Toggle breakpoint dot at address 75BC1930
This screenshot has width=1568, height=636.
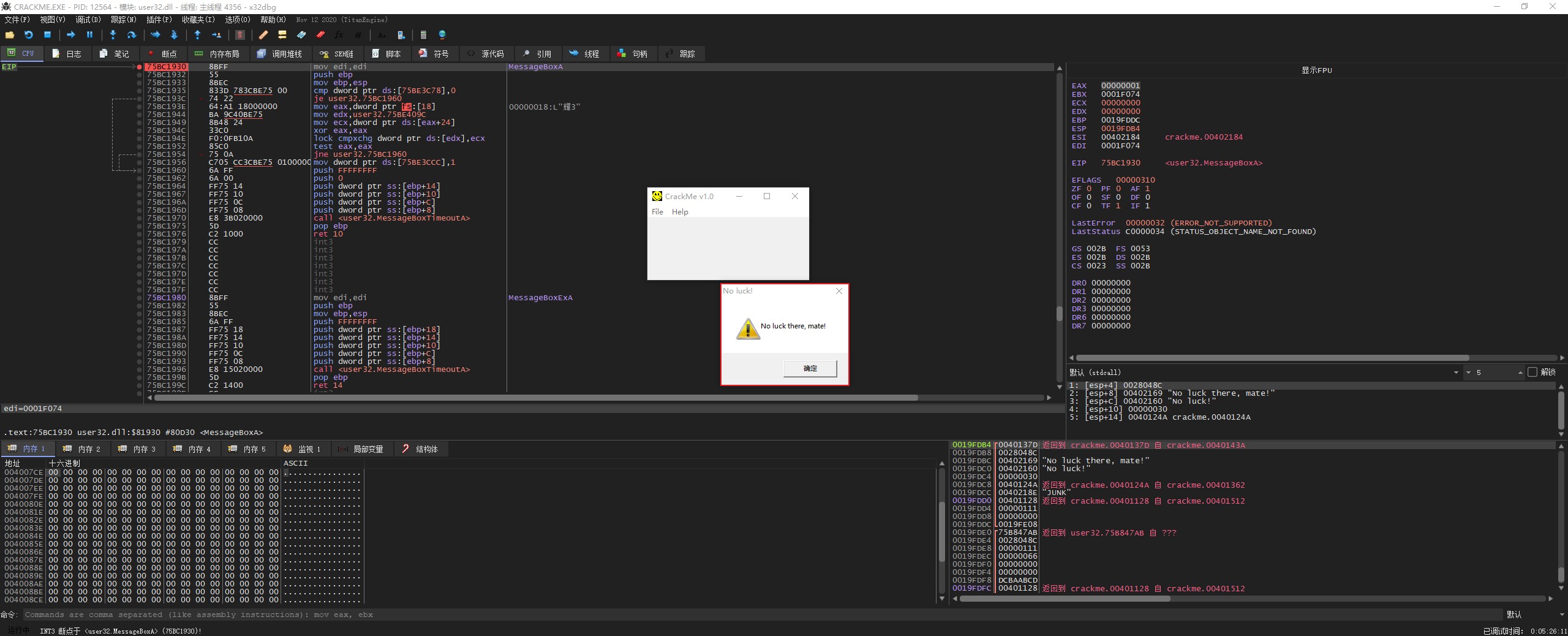point(140,67)
